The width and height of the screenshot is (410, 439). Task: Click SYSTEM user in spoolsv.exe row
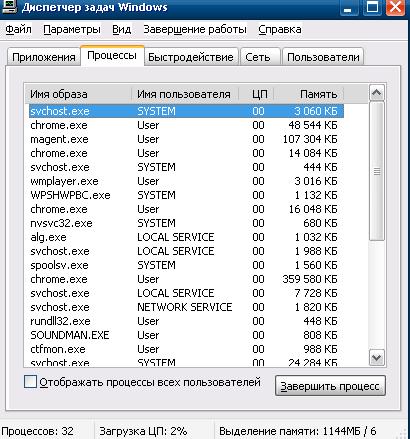point(156,265)
